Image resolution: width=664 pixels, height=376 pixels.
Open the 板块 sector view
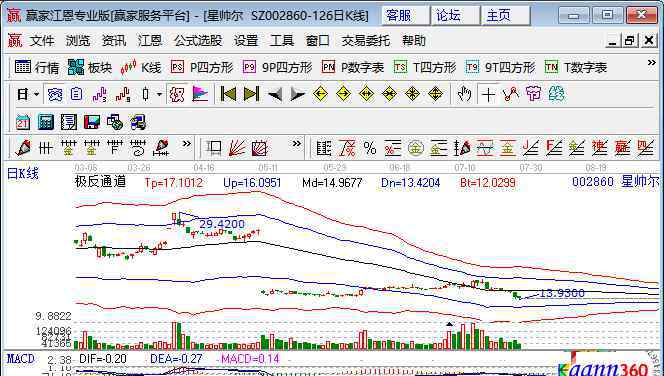pos(90,67)
